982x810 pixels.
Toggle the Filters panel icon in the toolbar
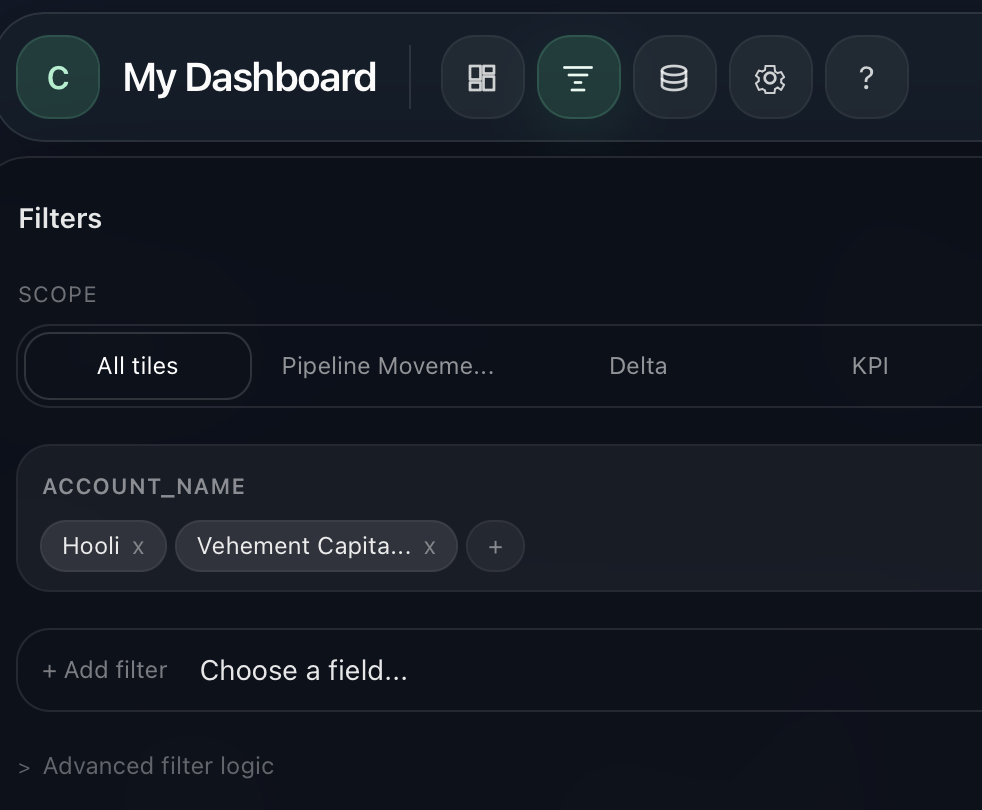[x=578, y=77]
